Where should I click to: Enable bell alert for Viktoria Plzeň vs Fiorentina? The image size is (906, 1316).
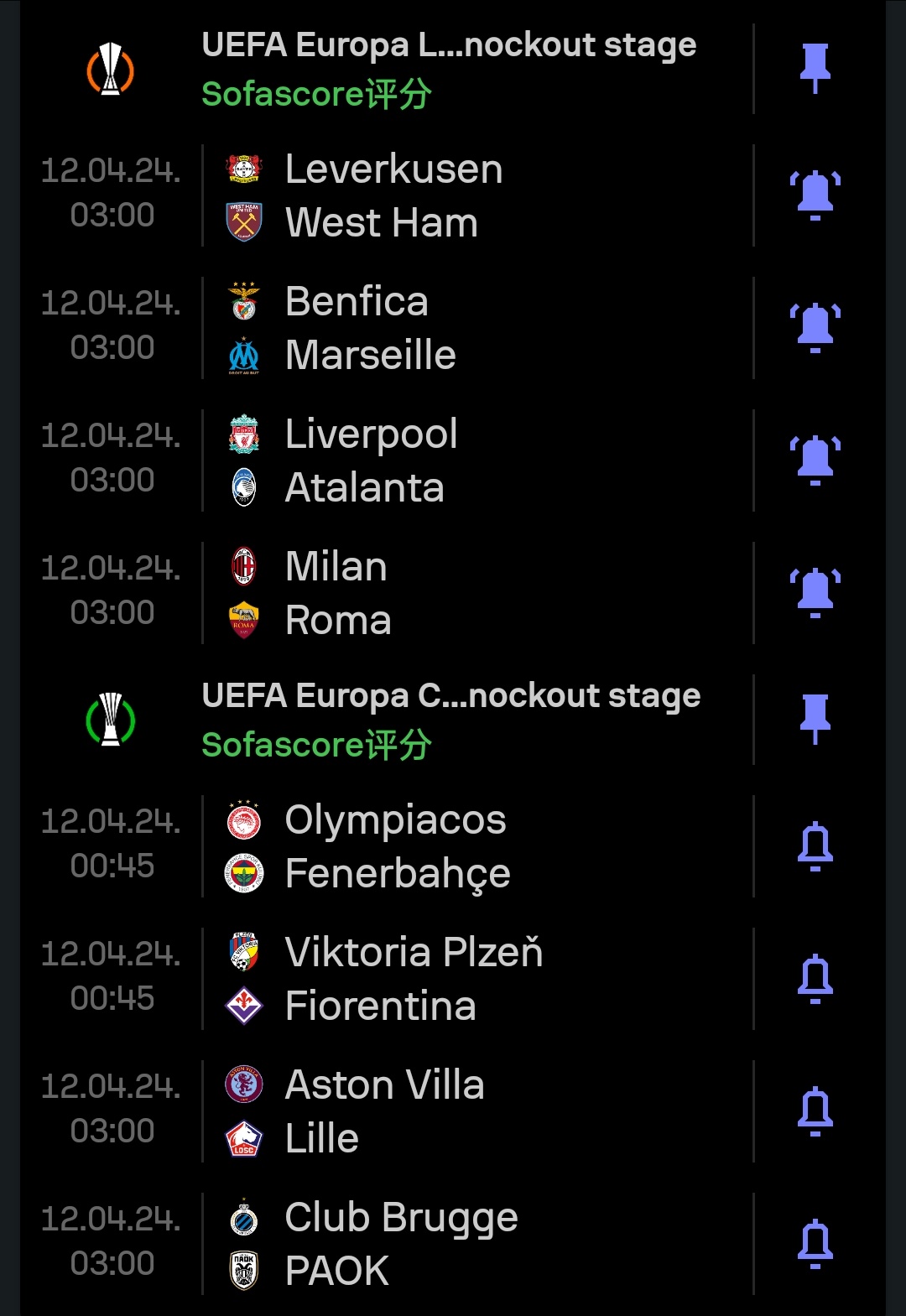815,979
